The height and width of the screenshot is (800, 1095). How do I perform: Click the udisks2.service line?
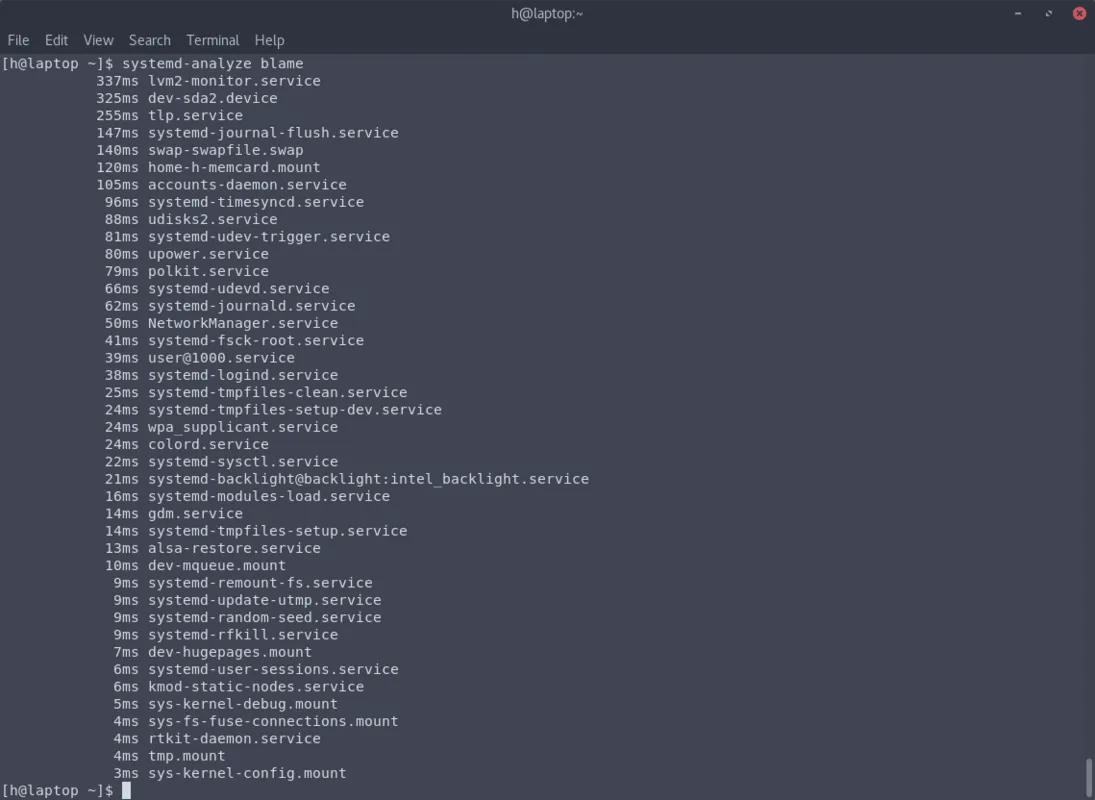coord(191,219)
